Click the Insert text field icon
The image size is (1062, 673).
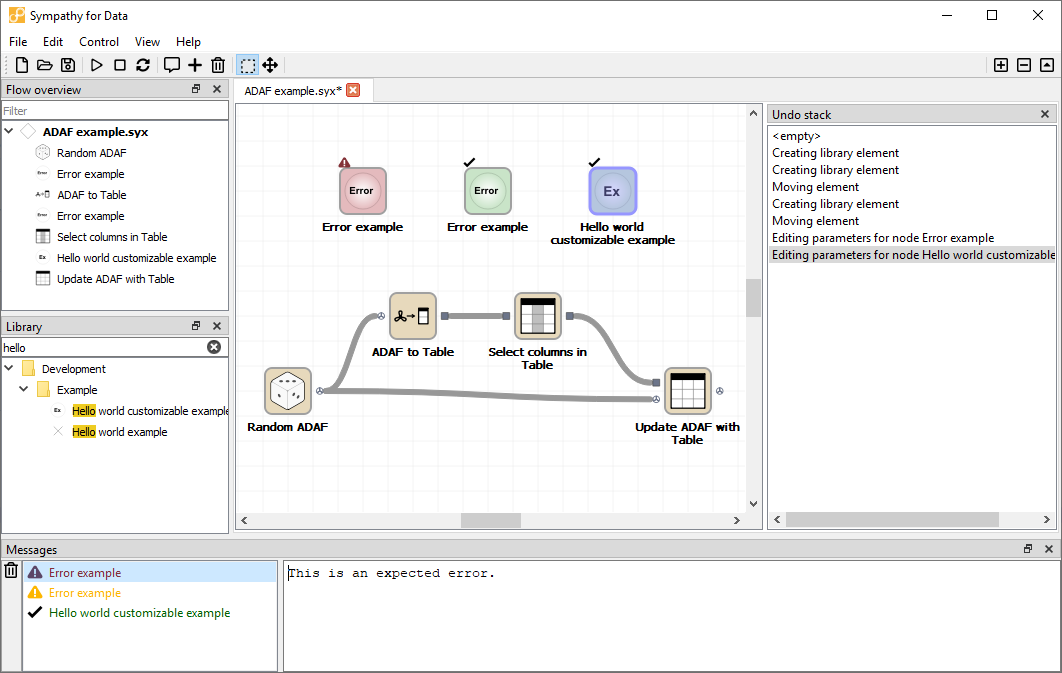point(172,65)
